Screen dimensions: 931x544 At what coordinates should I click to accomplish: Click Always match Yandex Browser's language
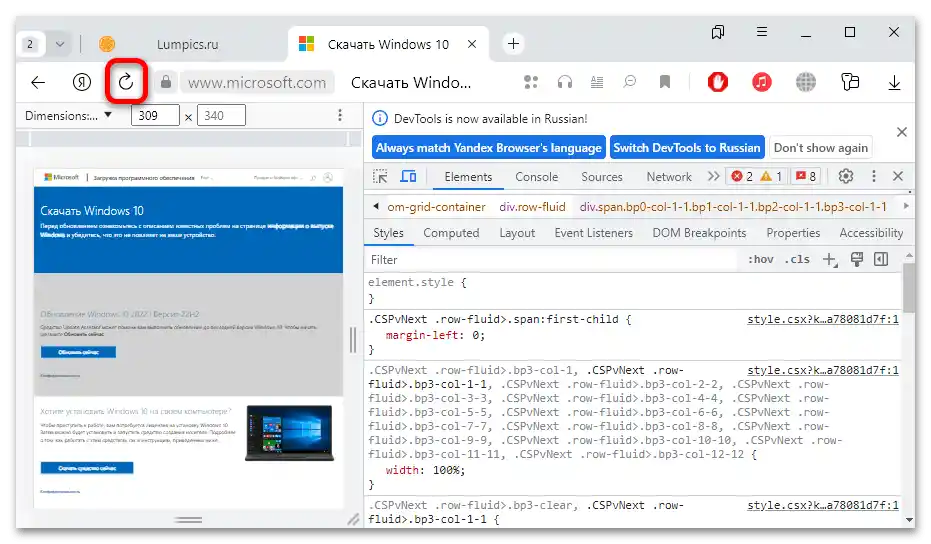pyautogui.click(x=489, y=148)
